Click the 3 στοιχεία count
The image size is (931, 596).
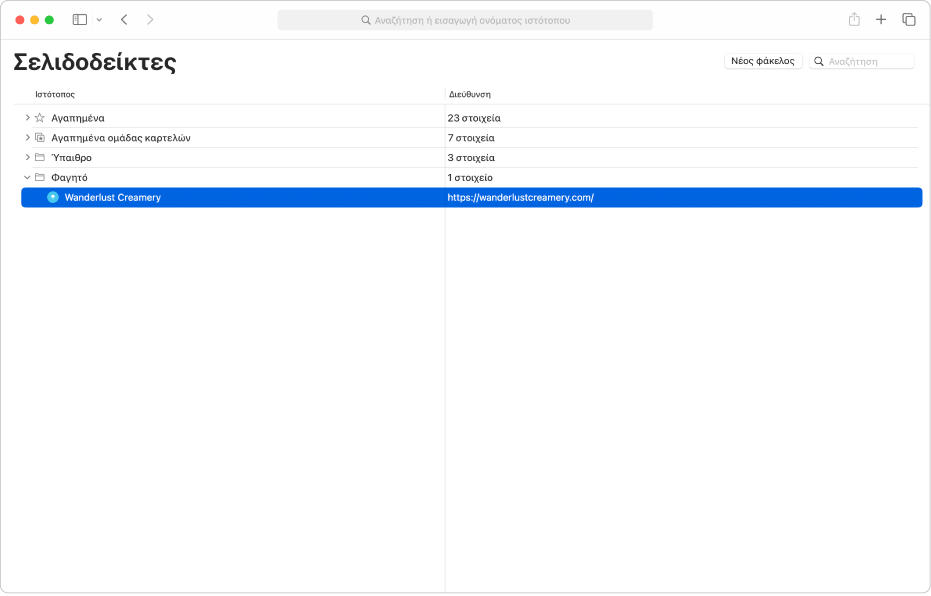[x=471, y=157]
